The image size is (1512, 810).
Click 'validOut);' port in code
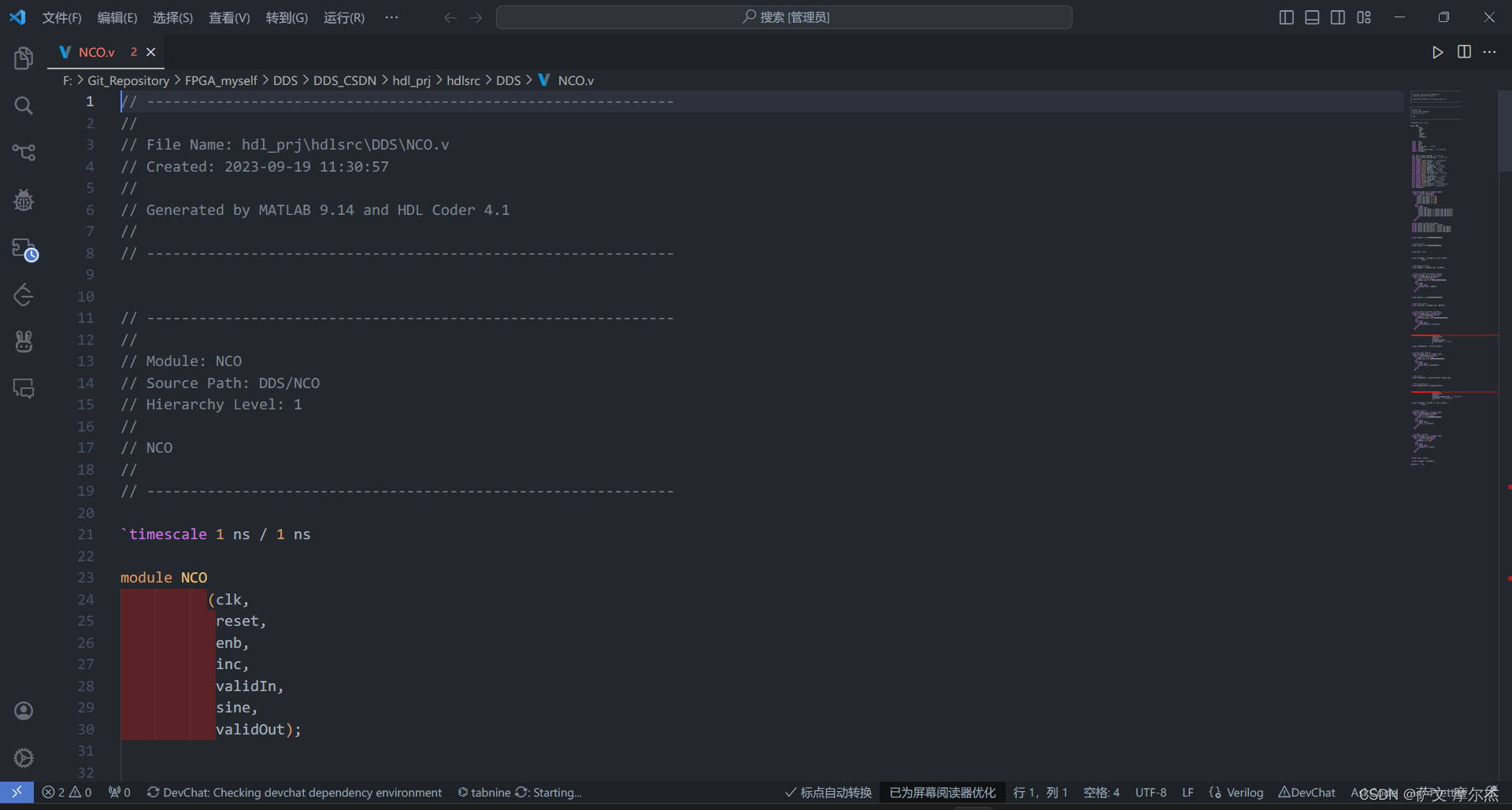(258, 730)
